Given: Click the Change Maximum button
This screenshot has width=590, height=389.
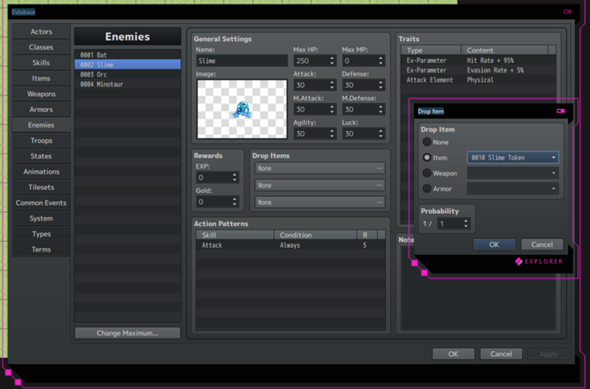Looking at the screenshot, I should (x=128, y=333).
